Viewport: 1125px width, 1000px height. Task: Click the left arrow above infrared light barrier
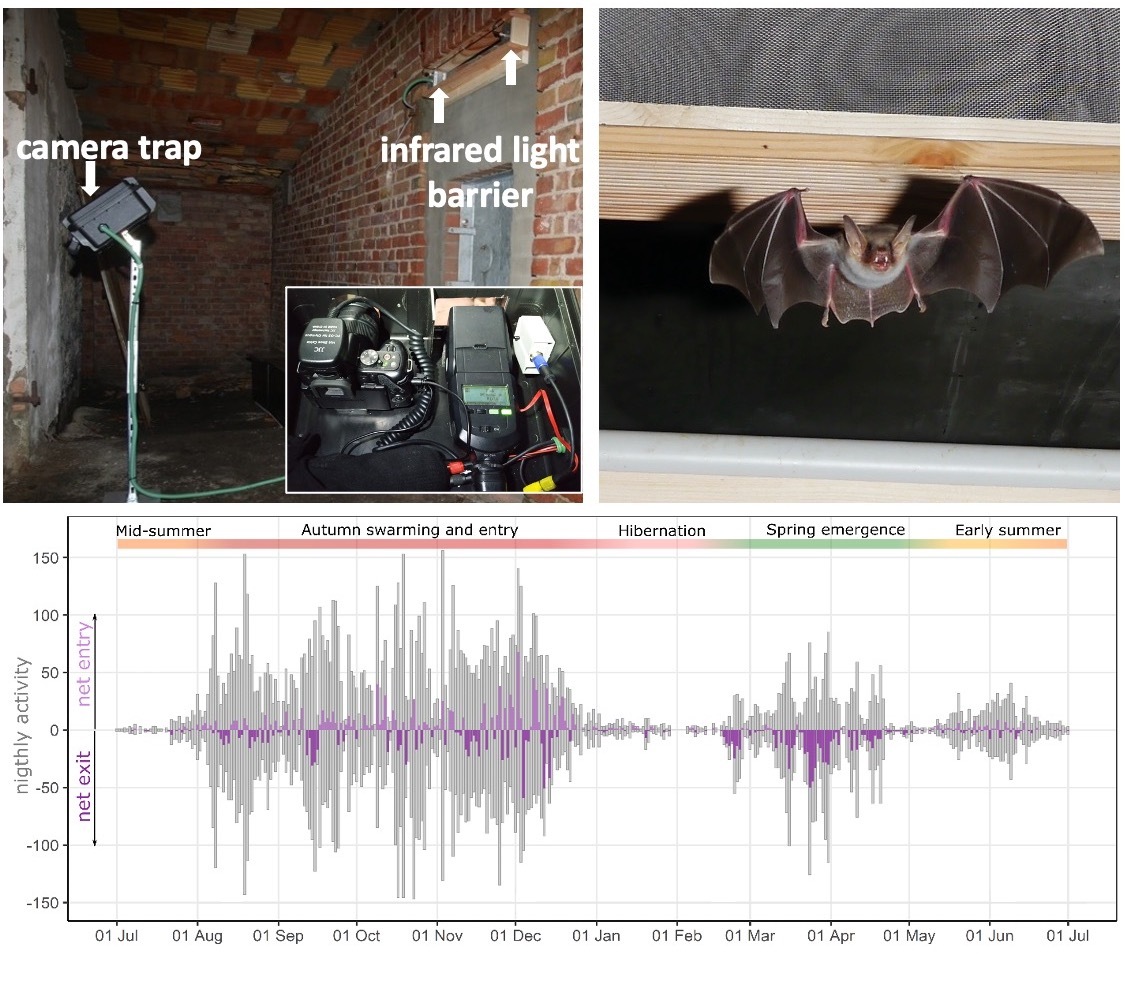point(437,104)
